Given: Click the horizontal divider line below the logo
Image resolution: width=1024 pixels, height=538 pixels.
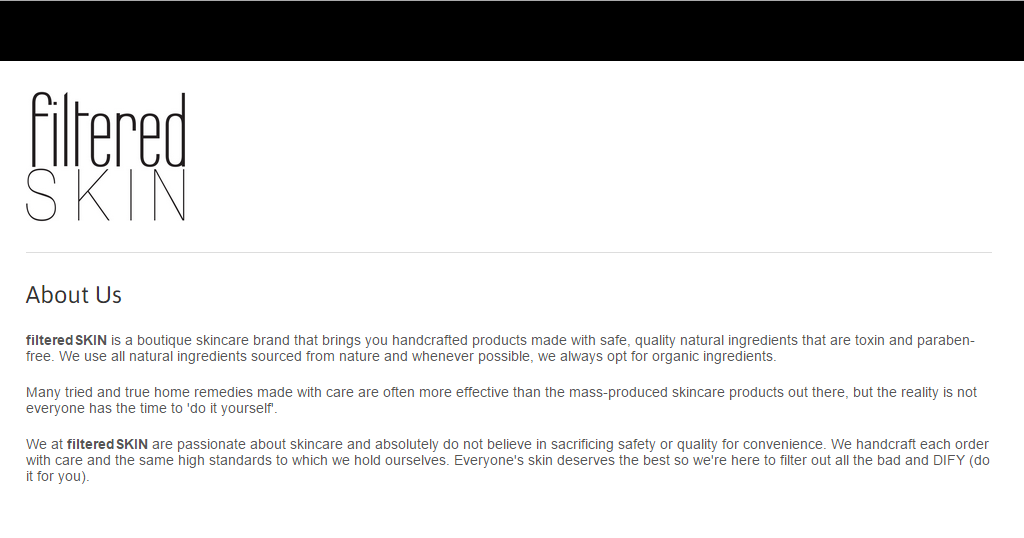Looking at the screenshot, I should 509,253.
